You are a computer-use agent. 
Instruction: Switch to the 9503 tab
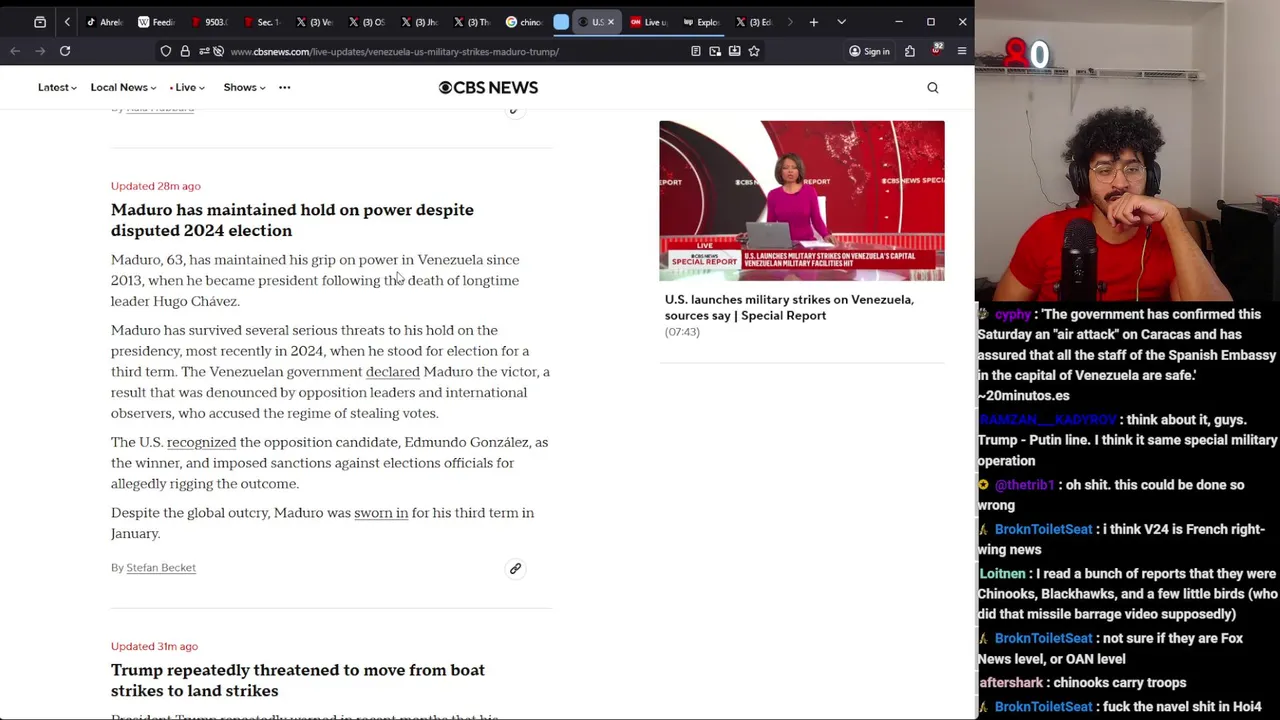pyautogui.click(x=209, y=22)
